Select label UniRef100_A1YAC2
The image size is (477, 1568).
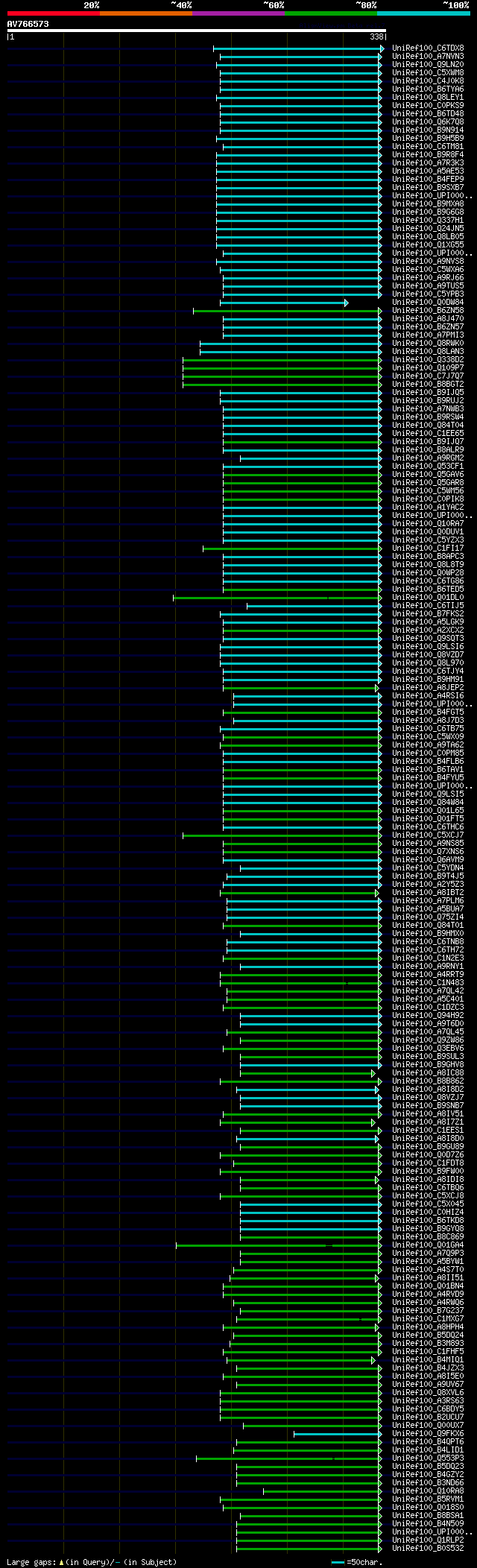point(428,508)
